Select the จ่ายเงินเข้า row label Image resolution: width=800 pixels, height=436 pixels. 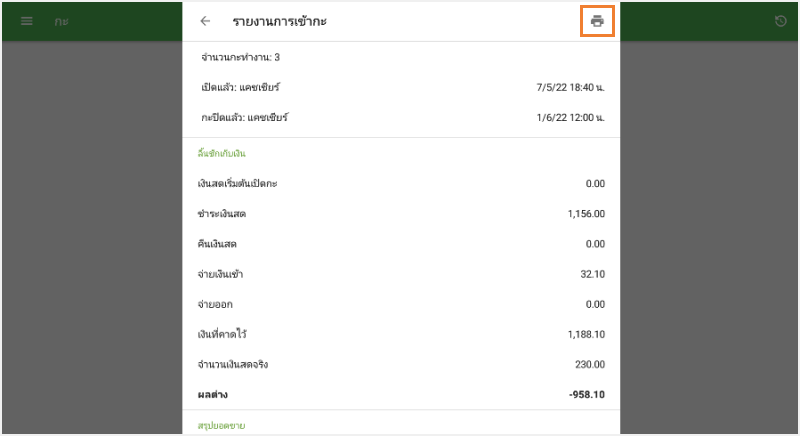pos(221,274)
